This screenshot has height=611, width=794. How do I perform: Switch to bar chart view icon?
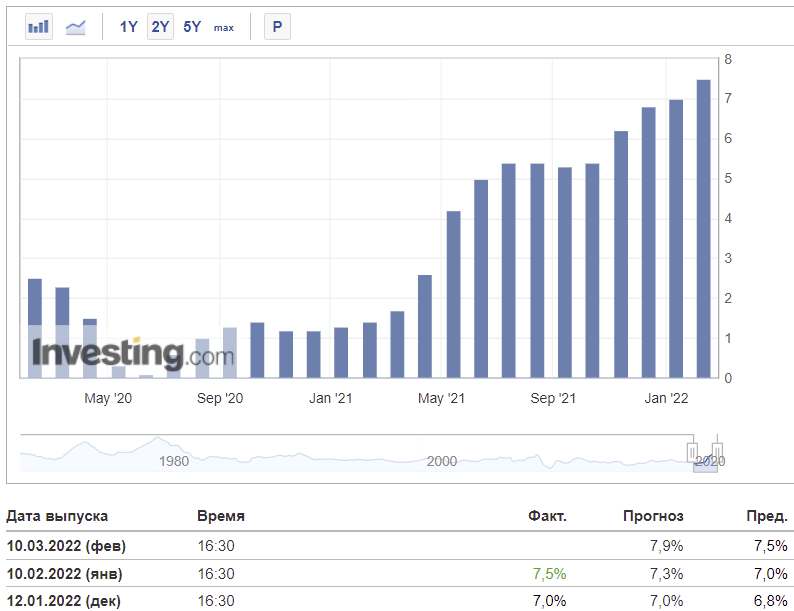38,26
